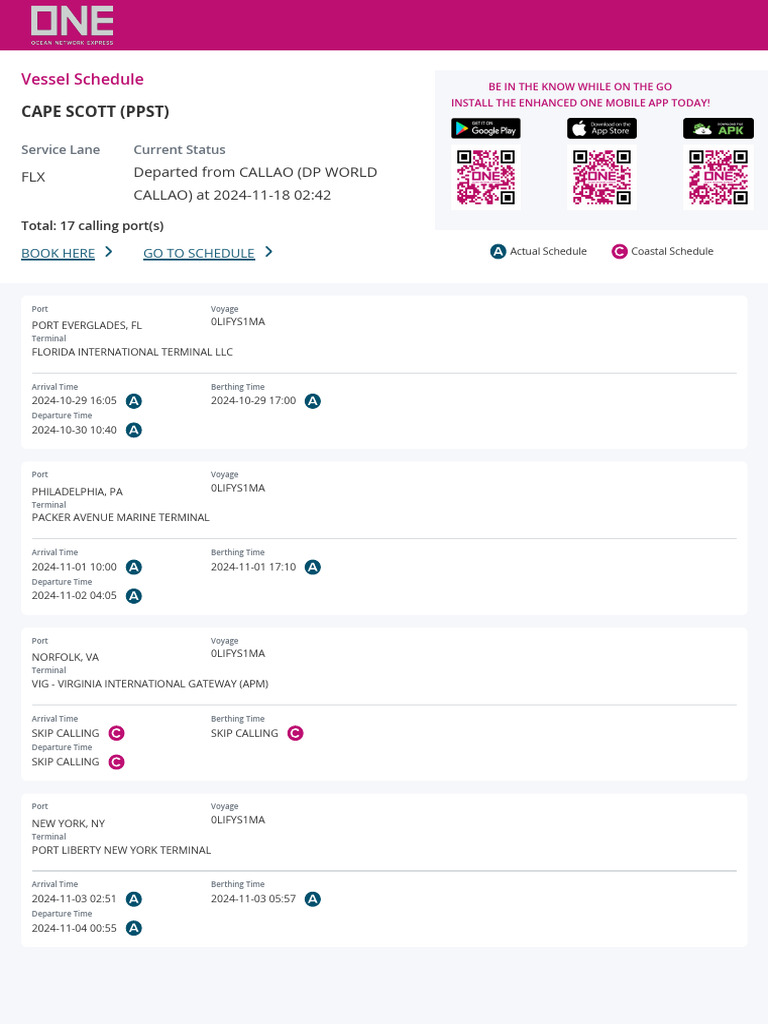Click Coastal icon beside Norfolk arrival SKIP CALLING

(117, 733)
